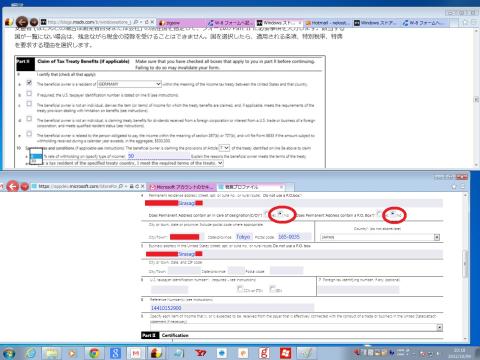Screen dimensions: 480x360
Task: Click business address postal code empty field
Action: click(x=287, y=271)
